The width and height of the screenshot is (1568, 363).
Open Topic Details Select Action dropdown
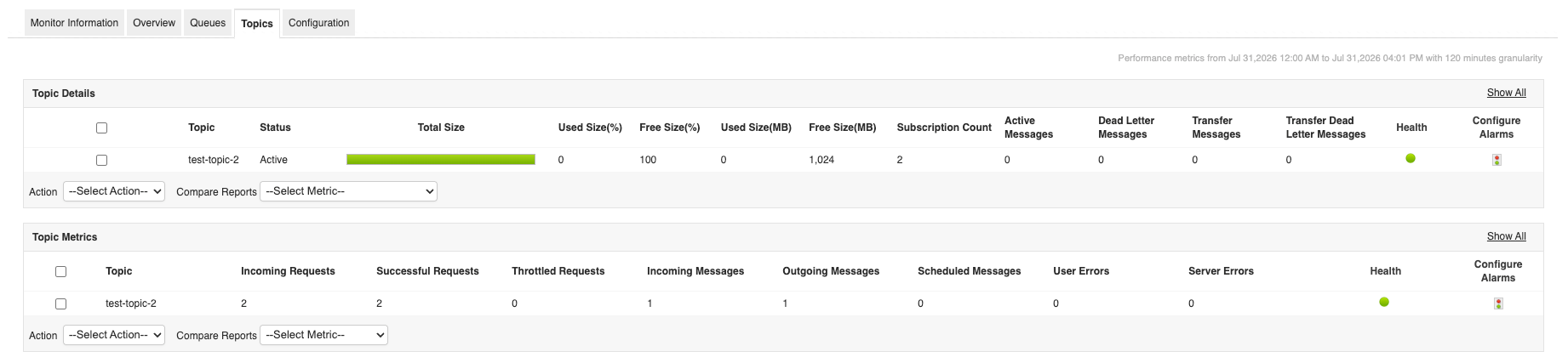(x=114, y=191)
